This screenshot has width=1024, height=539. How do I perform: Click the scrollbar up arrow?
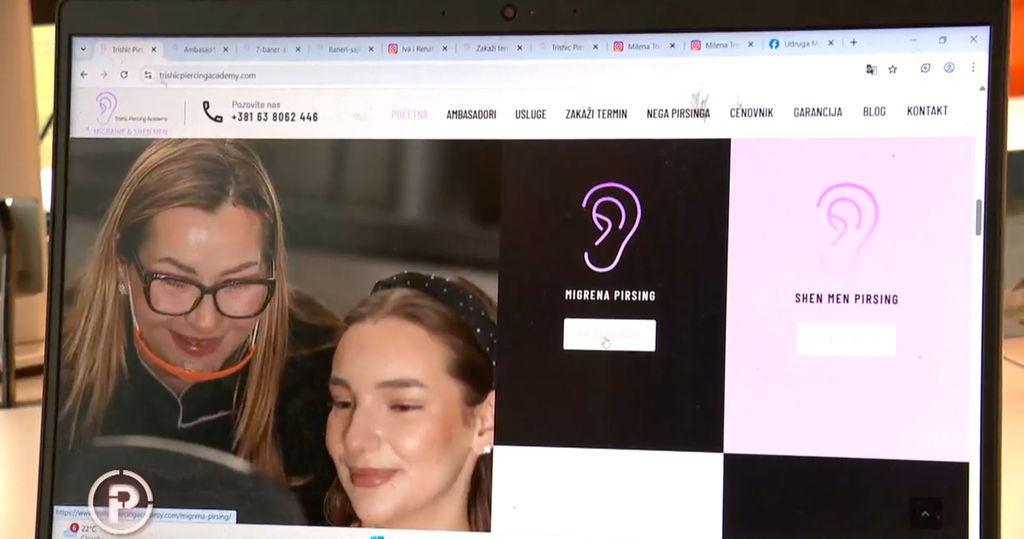click(982, 88)
